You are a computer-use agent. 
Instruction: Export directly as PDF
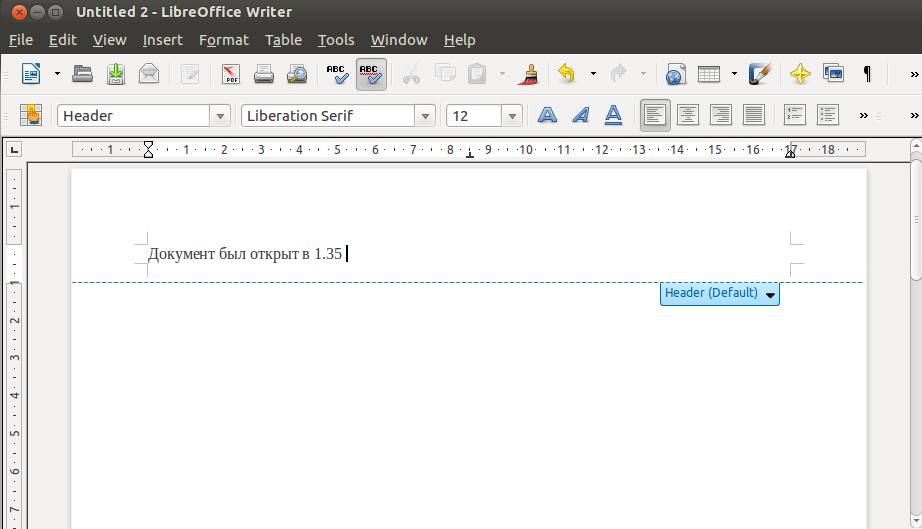pyautogui.click(x=230, y=74)
